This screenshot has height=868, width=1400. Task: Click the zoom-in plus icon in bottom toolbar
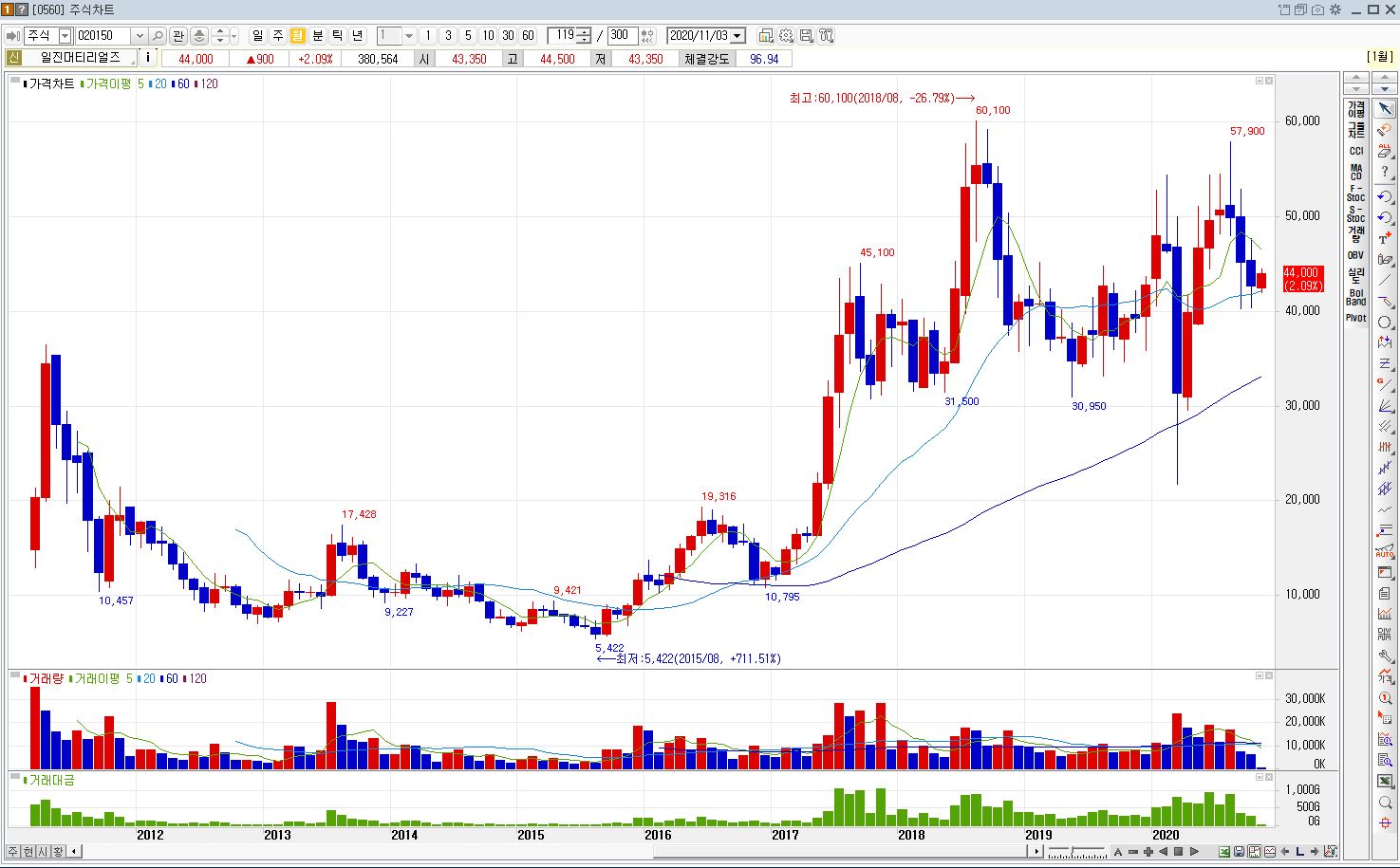[1148, 852]
